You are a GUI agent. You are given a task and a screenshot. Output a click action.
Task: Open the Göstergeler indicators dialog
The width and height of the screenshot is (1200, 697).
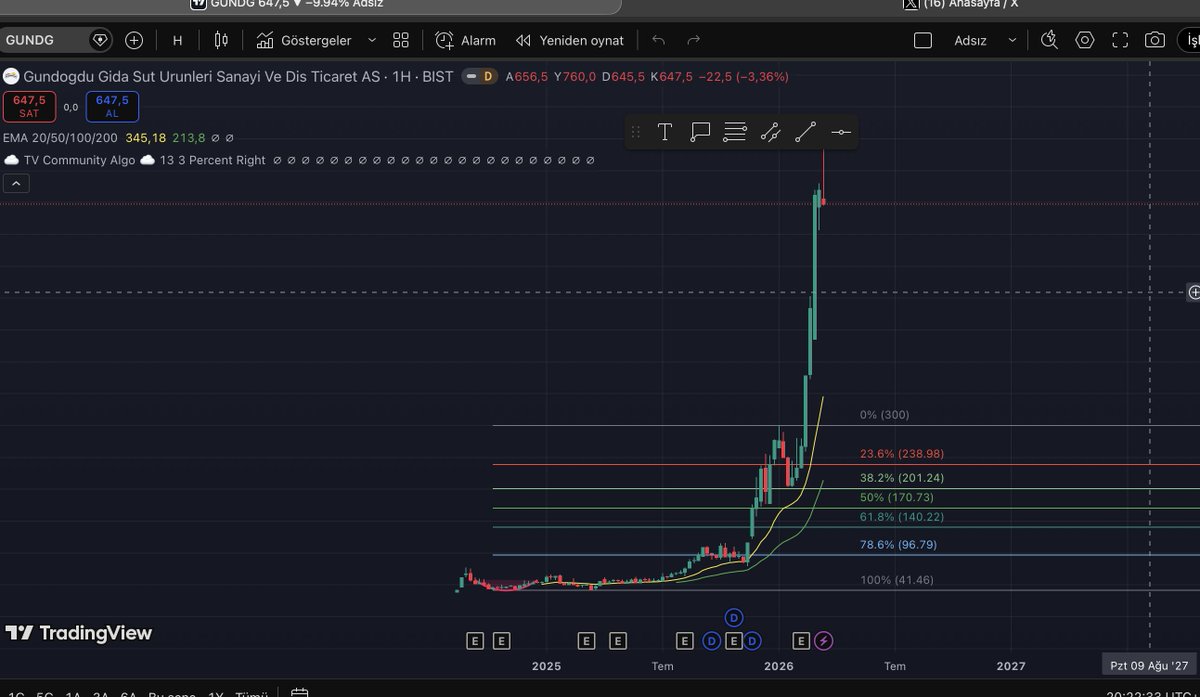click(x=305, y=41)
